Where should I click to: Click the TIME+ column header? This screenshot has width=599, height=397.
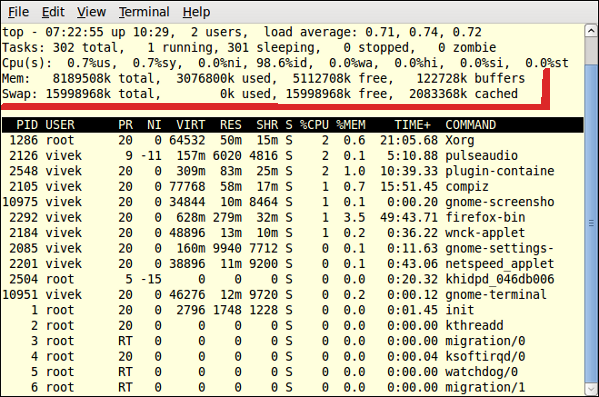tap(413, 125)
